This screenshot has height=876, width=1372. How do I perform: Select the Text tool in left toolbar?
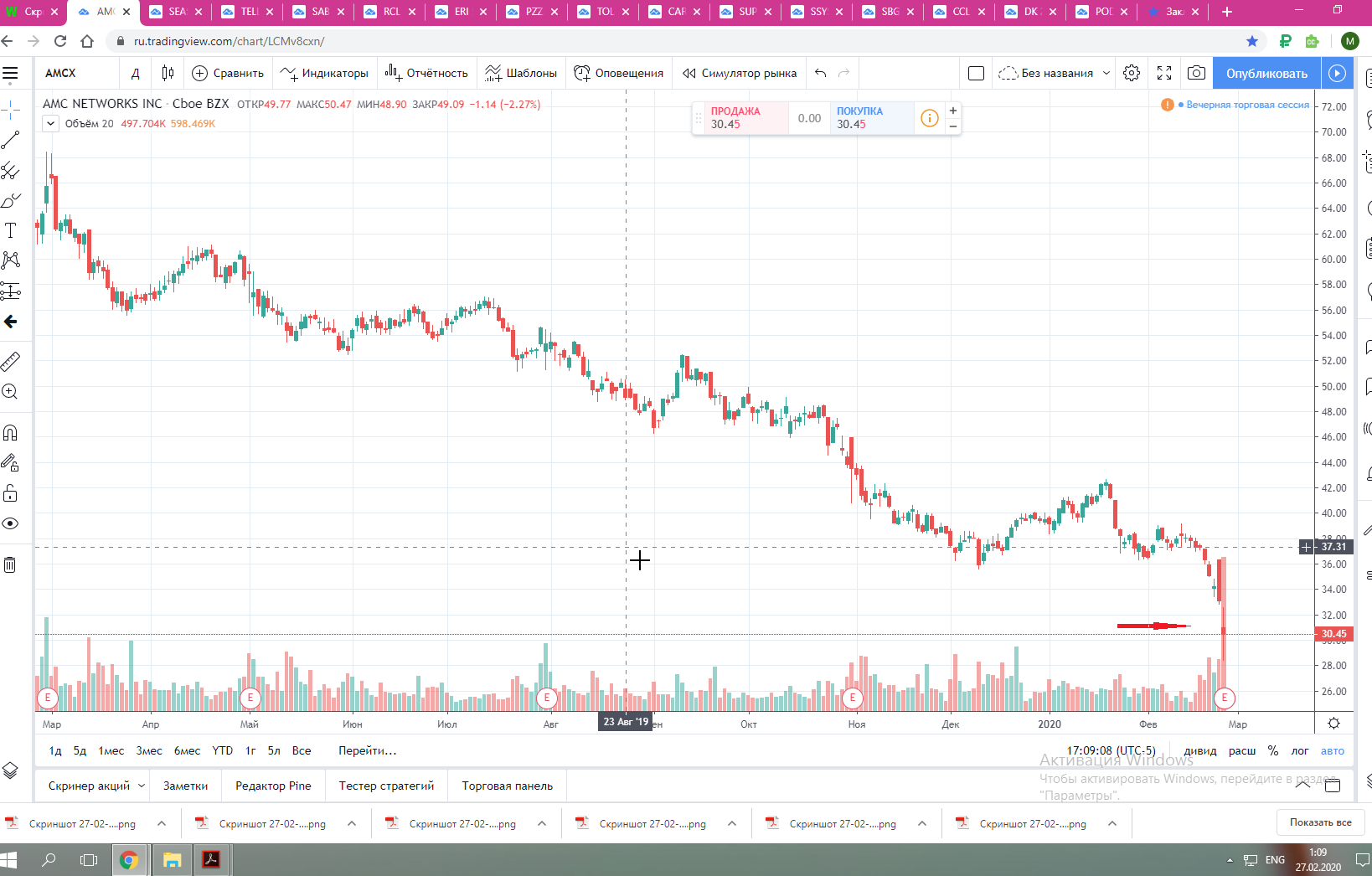pyautogui.click(x=11, y=230)
